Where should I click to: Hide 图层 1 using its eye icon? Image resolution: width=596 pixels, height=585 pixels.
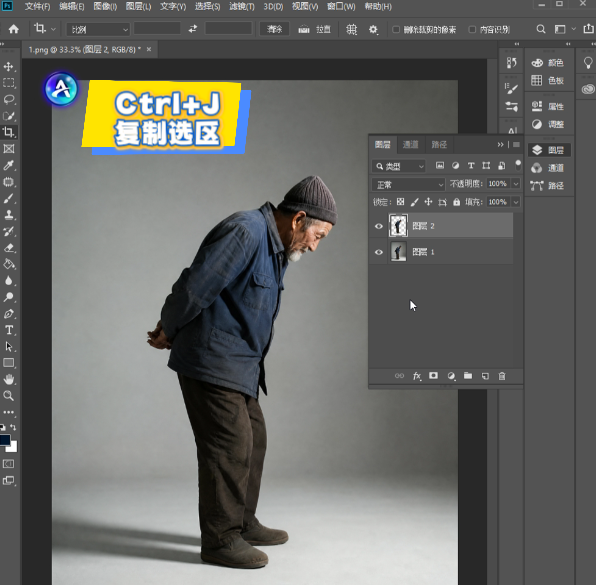379,252
